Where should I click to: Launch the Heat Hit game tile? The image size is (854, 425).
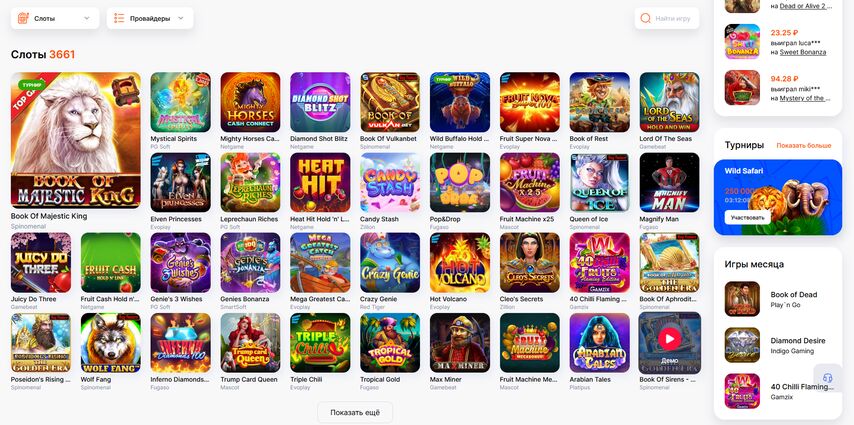[x=320, y=182]
